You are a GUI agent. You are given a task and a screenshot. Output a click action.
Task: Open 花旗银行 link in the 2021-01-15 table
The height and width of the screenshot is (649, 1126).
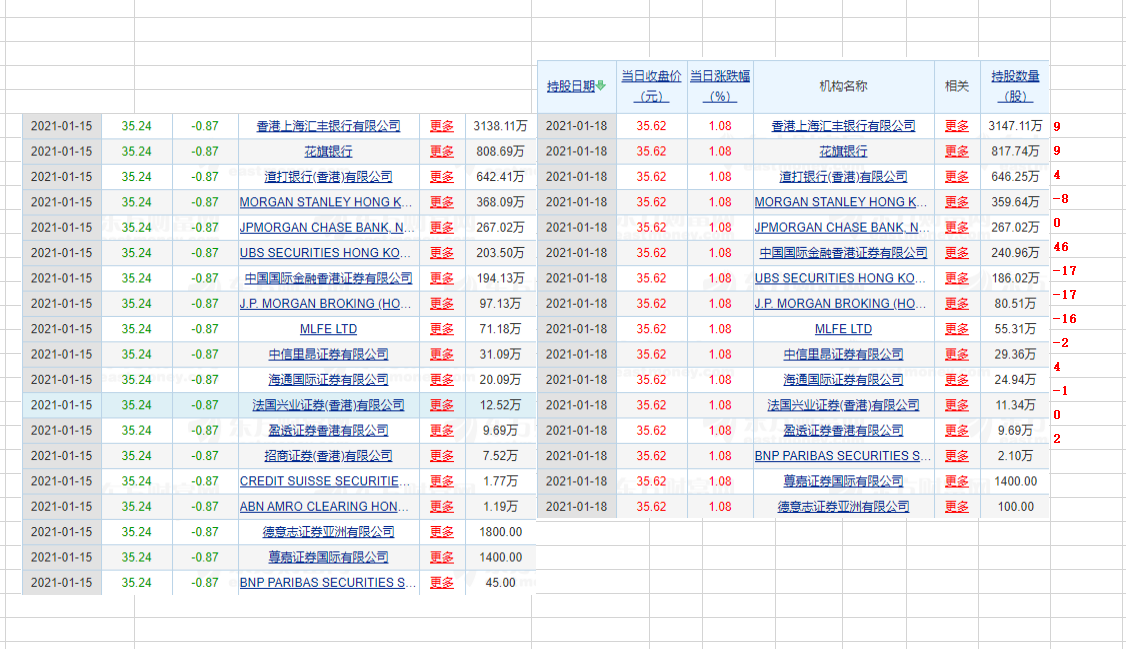click(328, 151)
